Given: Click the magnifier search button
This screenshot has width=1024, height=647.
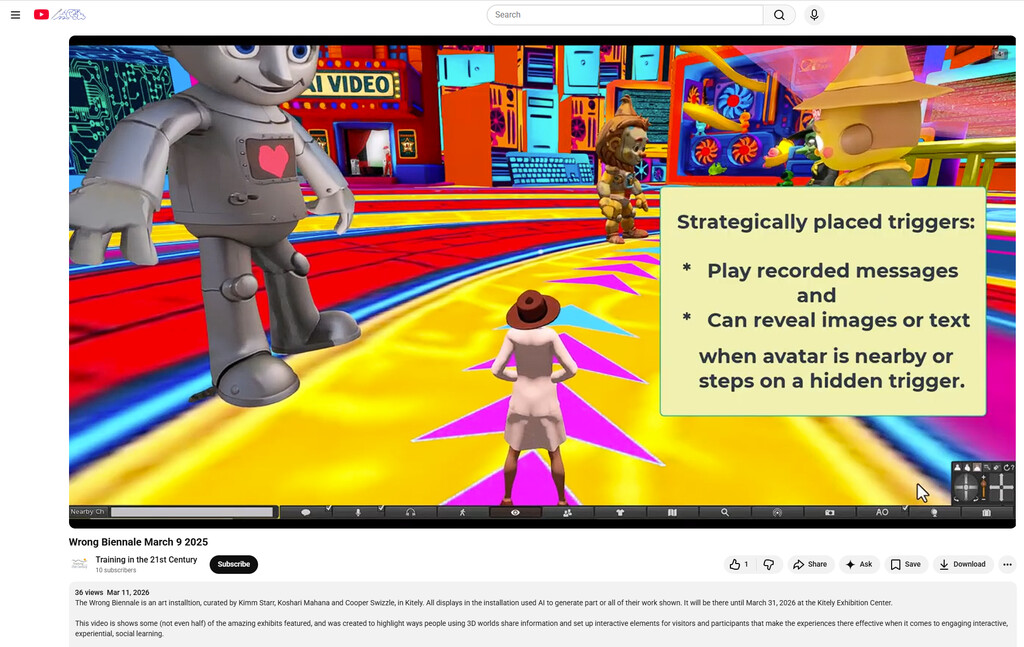Looking at the screenshot, I should point(779,15).
